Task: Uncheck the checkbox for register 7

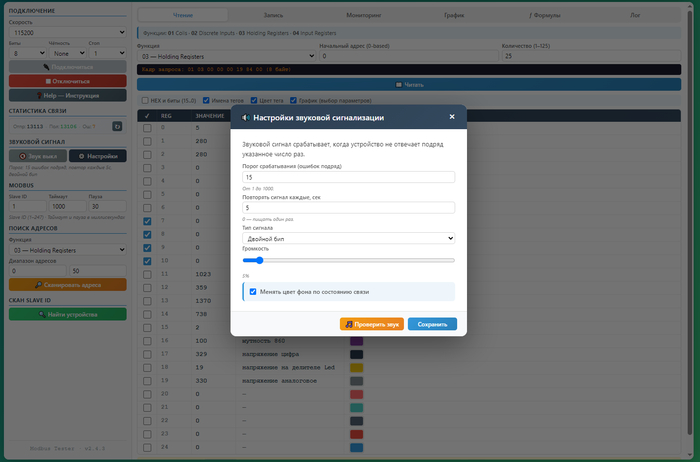Action: (147, 221)
